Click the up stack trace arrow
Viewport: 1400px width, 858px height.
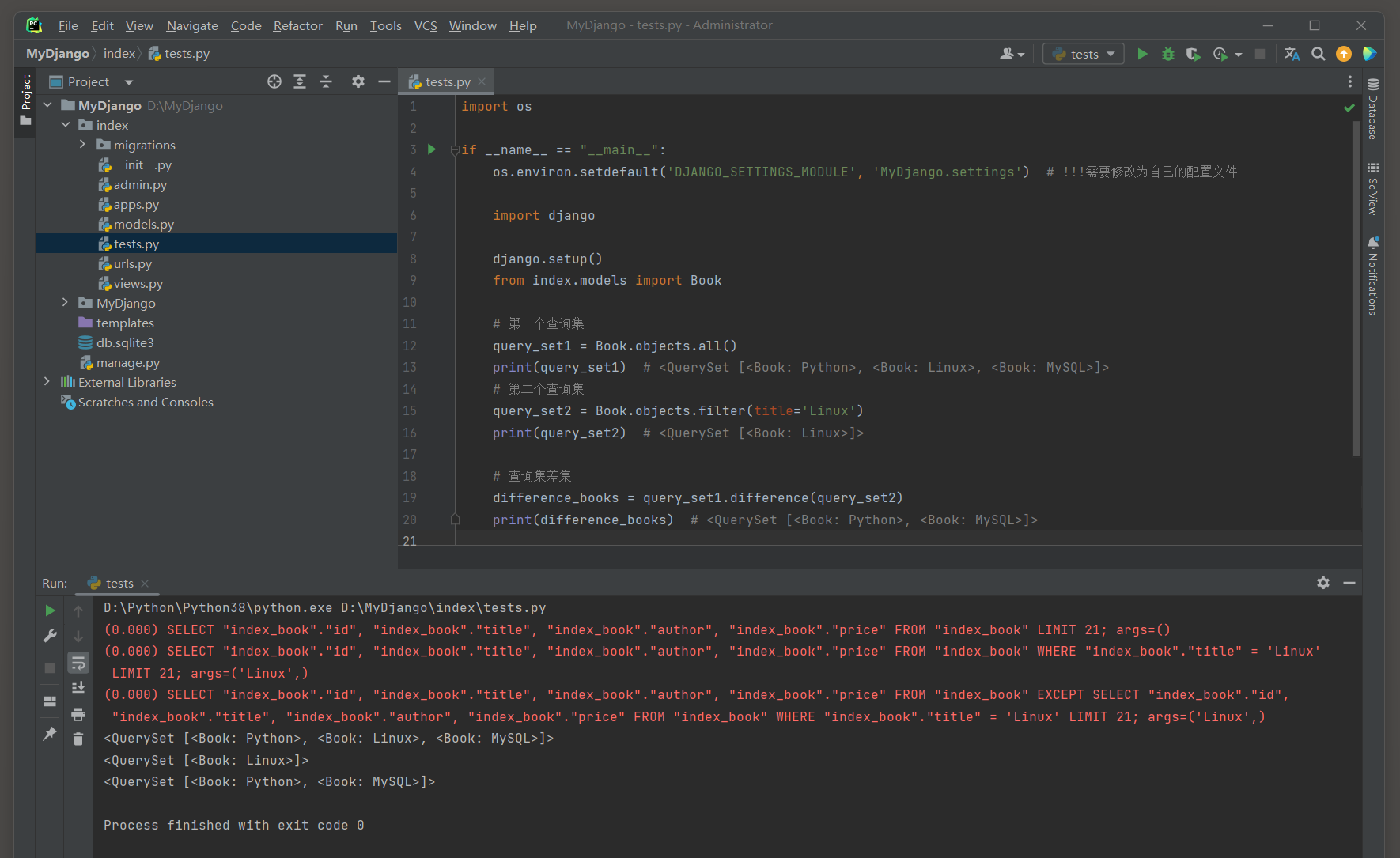[x=78, y=610]
